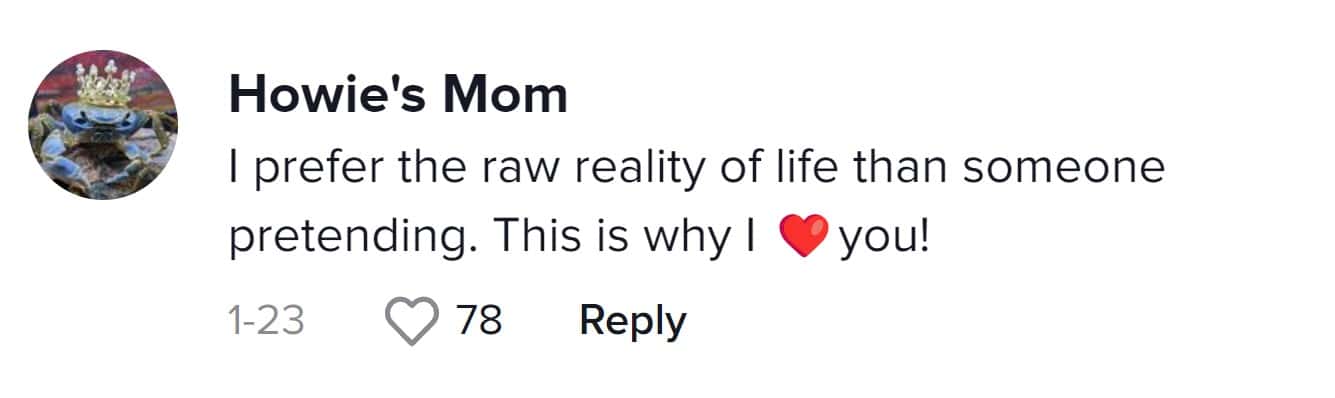
Task: Reply to Howie's Mom comment
Action: [632, 321]
